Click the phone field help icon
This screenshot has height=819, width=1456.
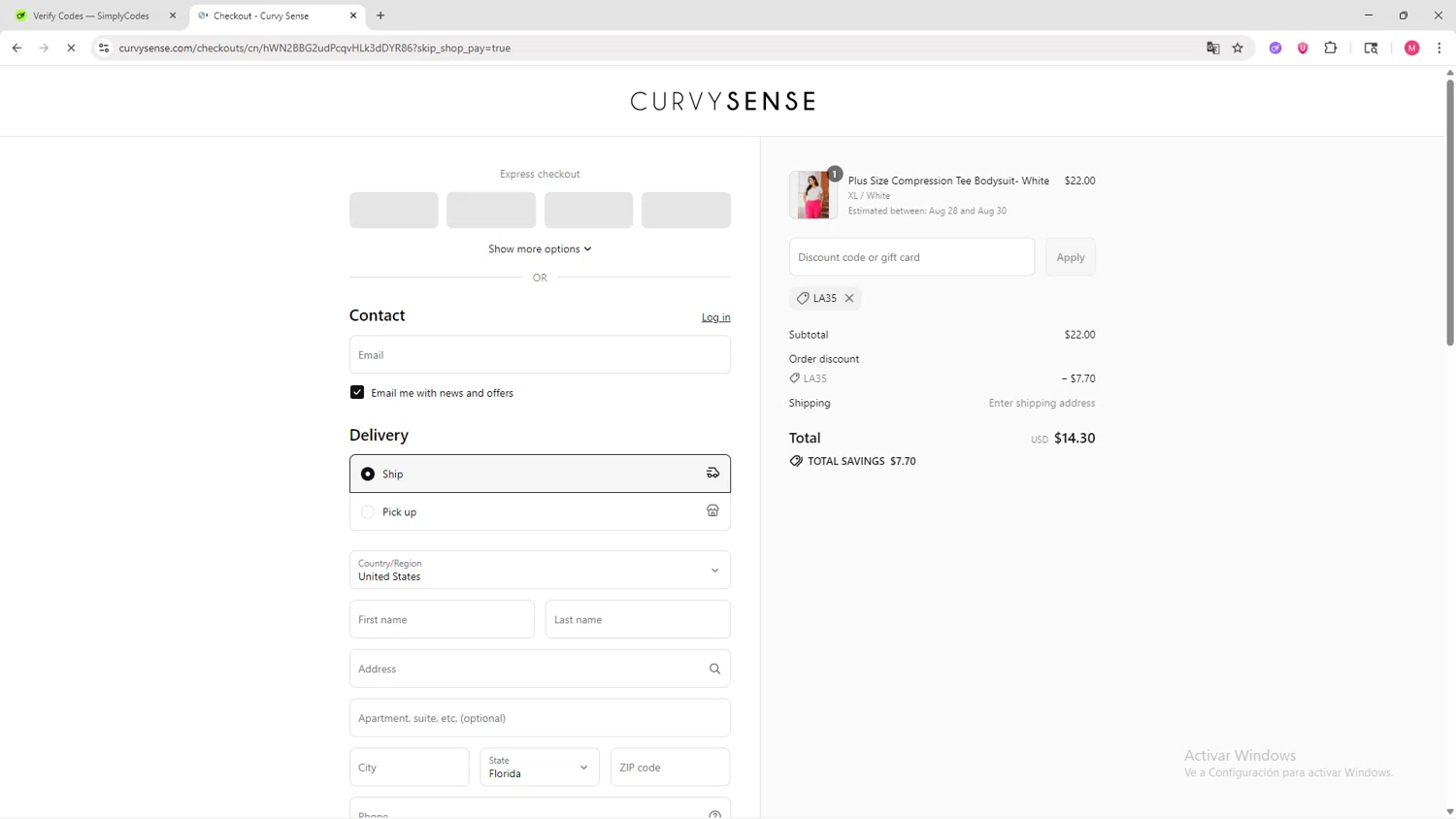coord(714,814)
